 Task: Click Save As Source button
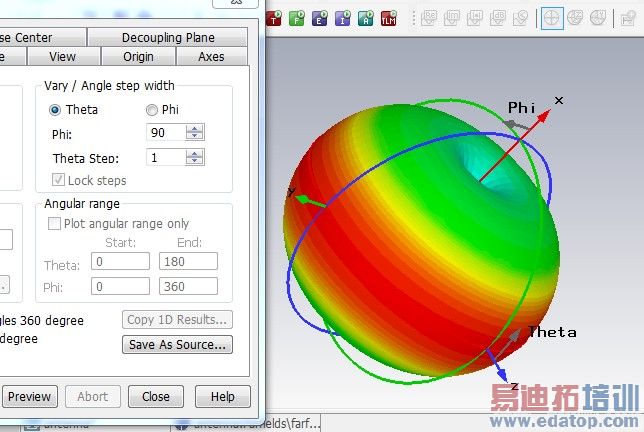[177, 345]
